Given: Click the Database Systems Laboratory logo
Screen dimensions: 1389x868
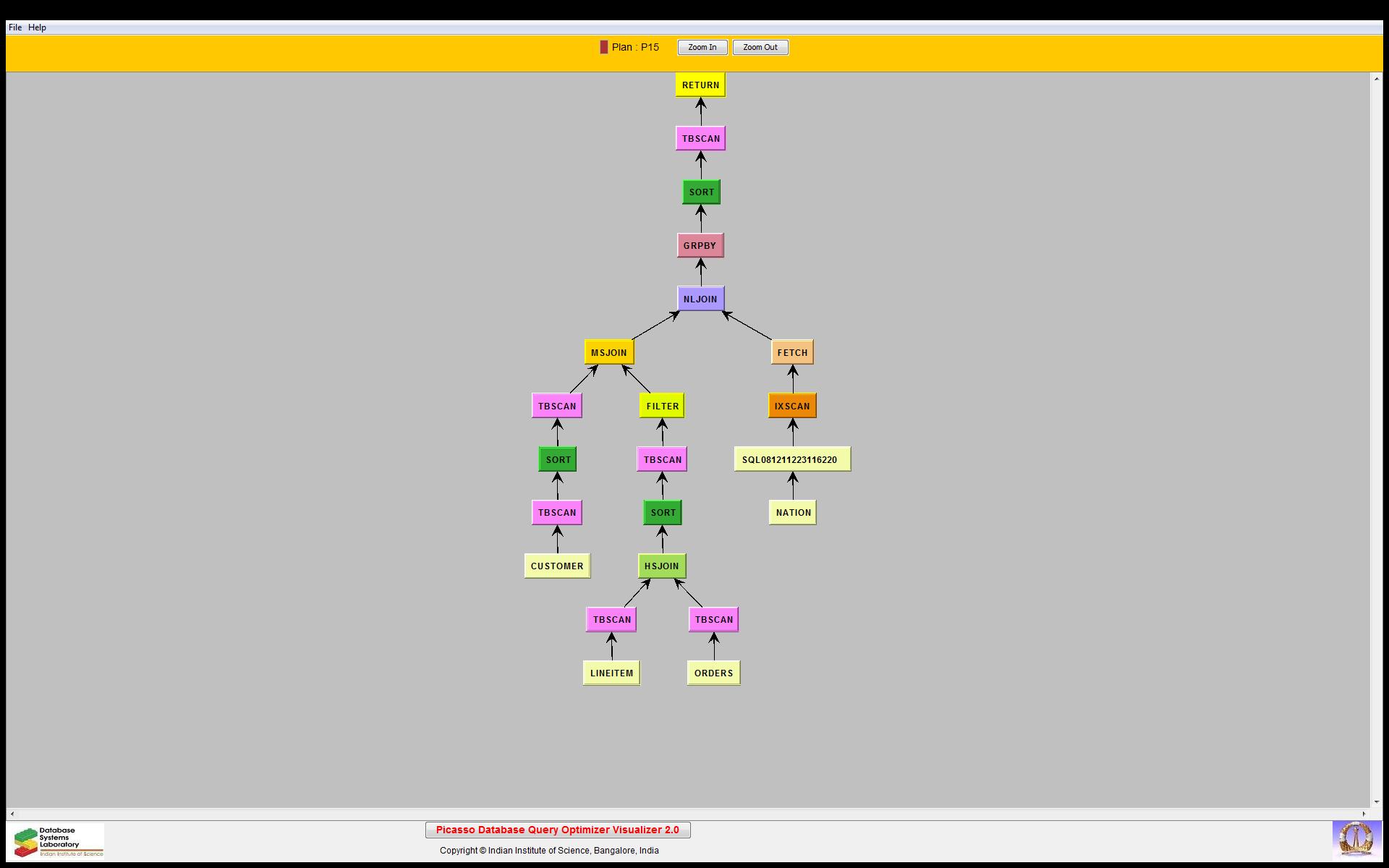Looking at the screenshot, I should tap(58, 841).
